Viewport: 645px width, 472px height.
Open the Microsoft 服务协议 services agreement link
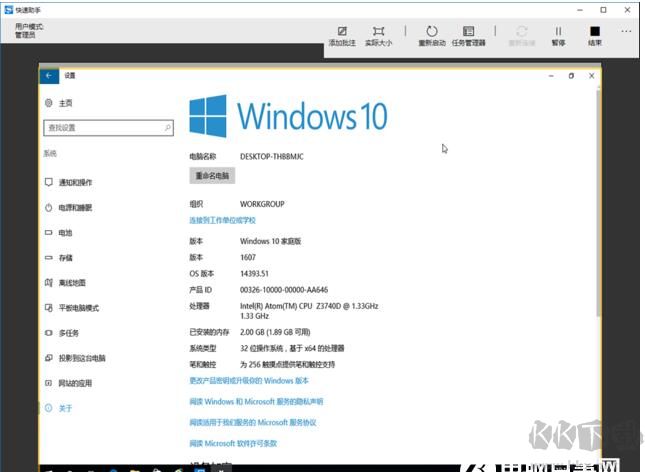(253, 422)
